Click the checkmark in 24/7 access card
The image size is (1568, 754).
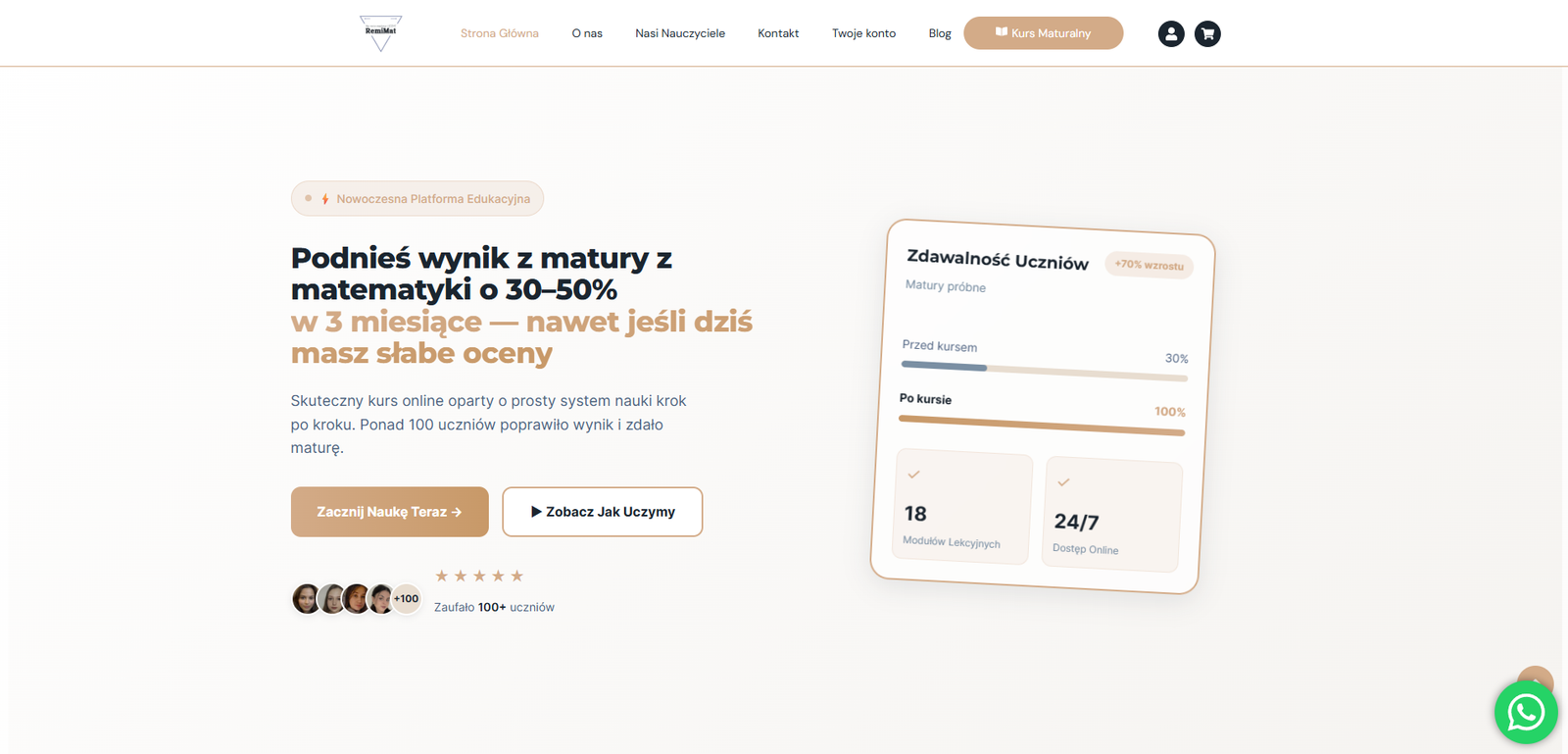click(1063, 482)
